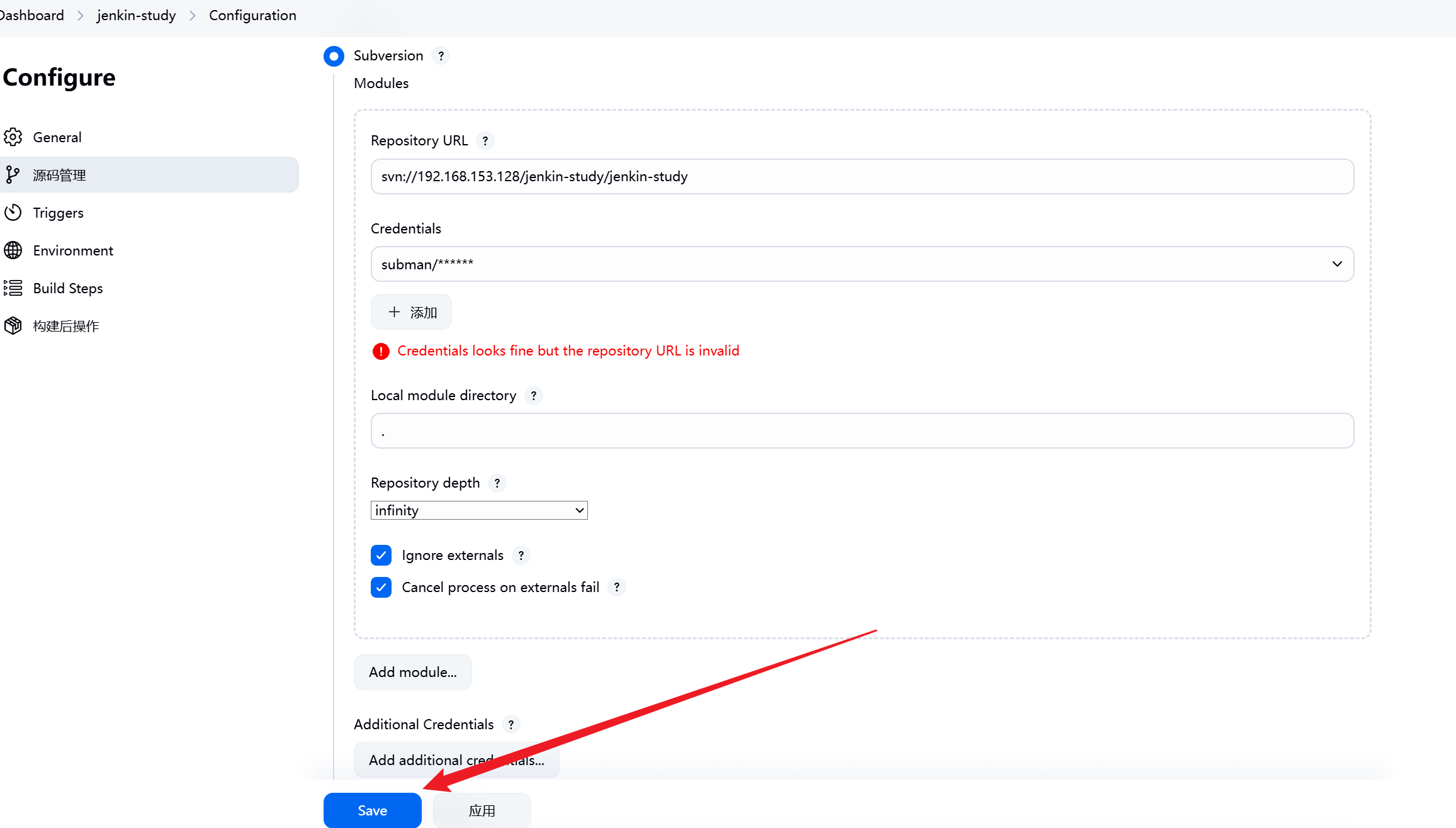Open the Repository depth infinity dropdown
1456x828 pixels.
click(x=479, y=510)
